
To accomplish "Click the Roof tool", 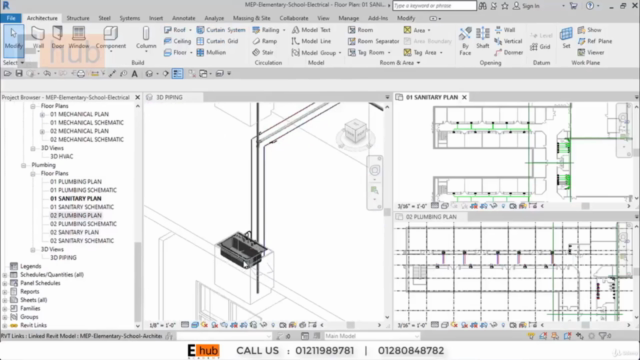I will click(x=175, y=30).
